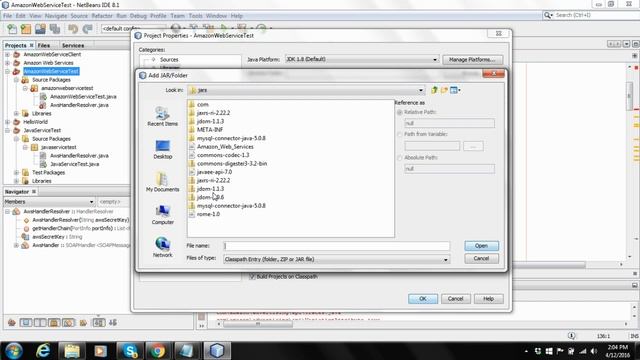640x360 pixels.
Task: Open Google Chrome from the taskbar
Action: [158, 351]
